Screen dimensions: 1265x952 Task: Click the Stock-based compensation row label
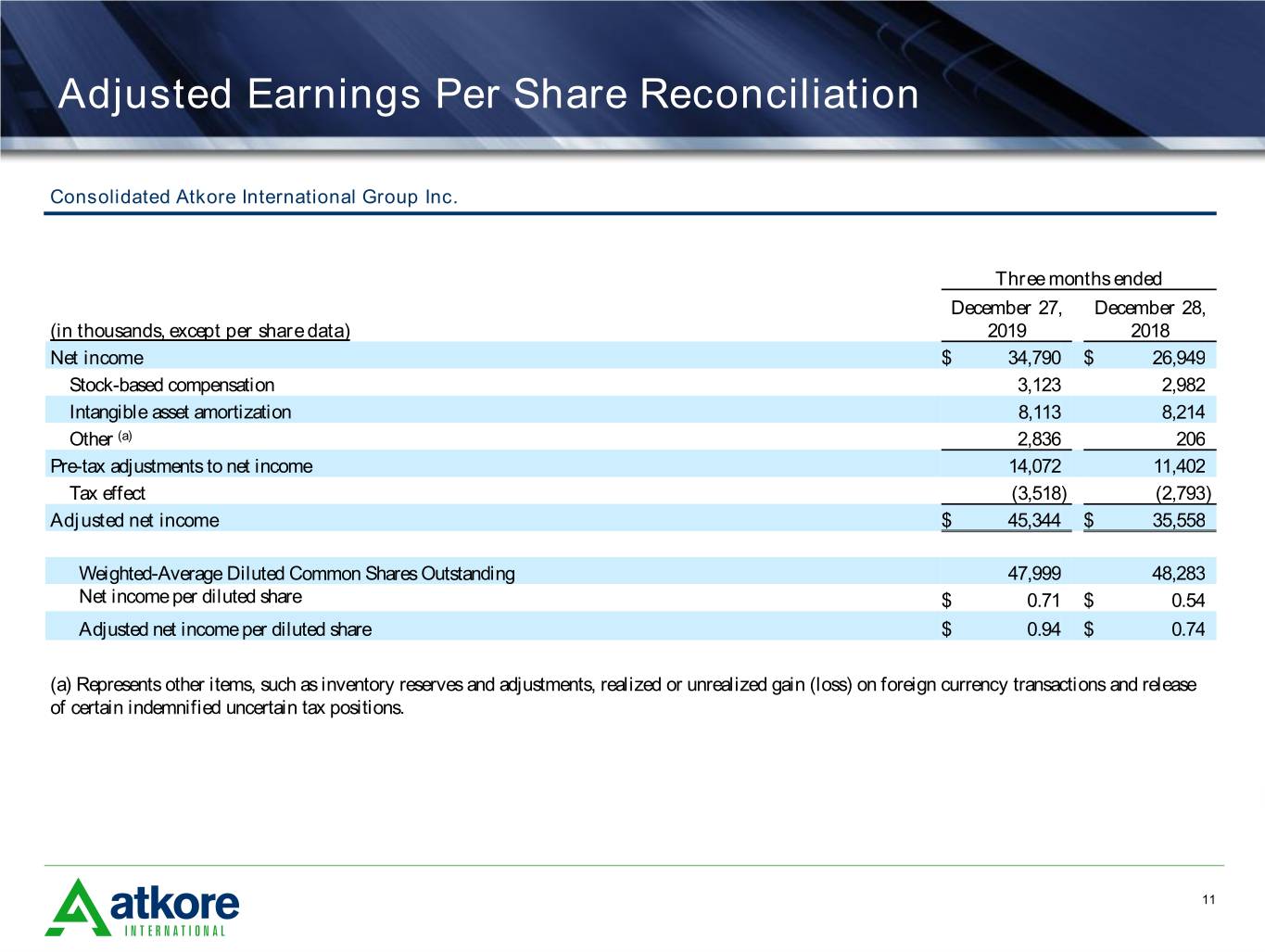[171, 385]
